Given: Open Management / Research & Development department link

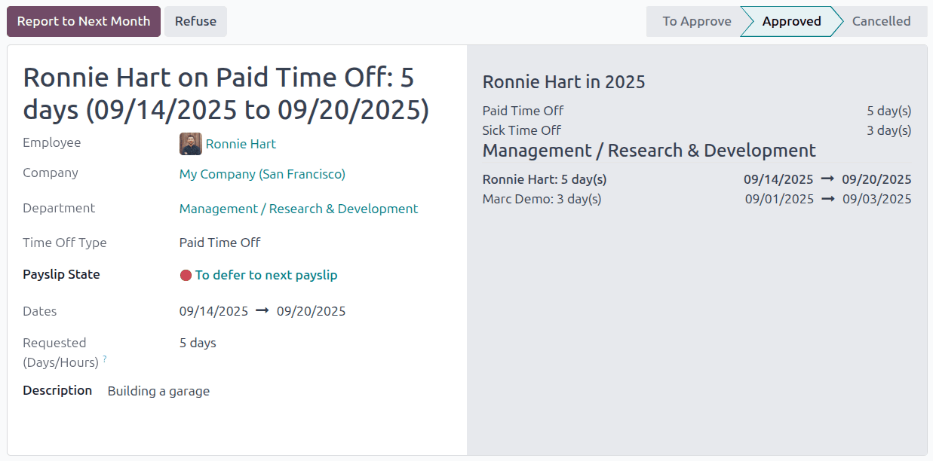Looking at the screenshot, I should point(298,209).
